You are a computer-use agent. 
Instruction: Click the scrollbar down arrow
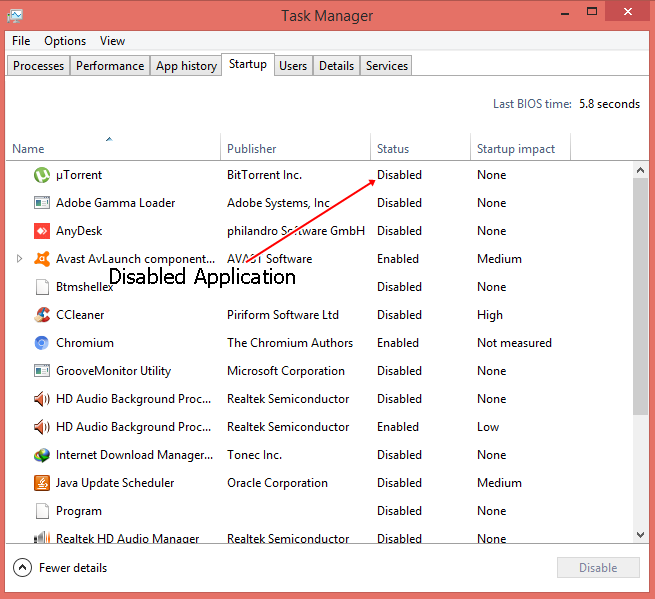click(640, 535)
